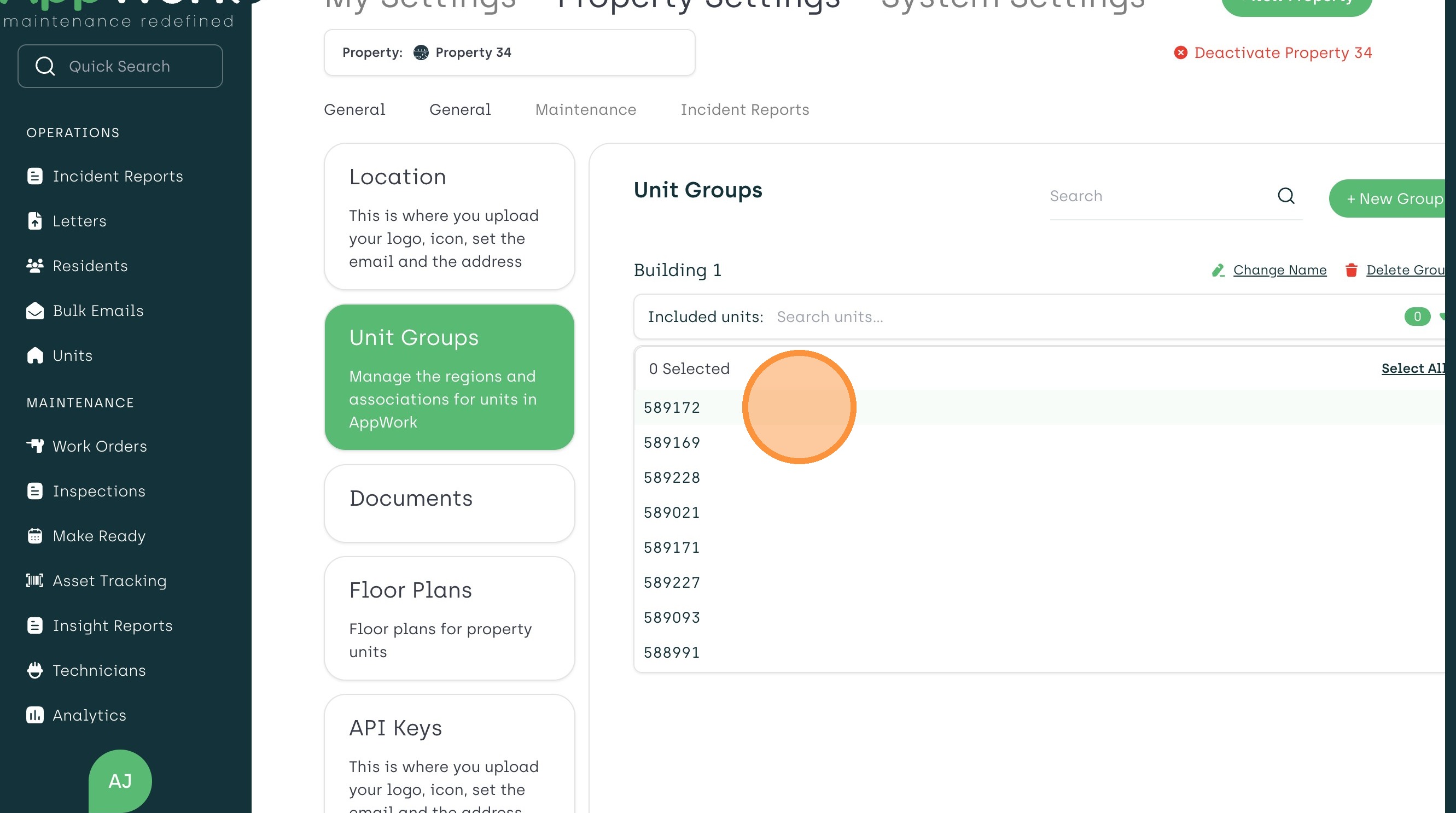This screenshot has width=1456, height=813.
Task: Open Bulk Emails envelope icon
Action: [34, 311]
